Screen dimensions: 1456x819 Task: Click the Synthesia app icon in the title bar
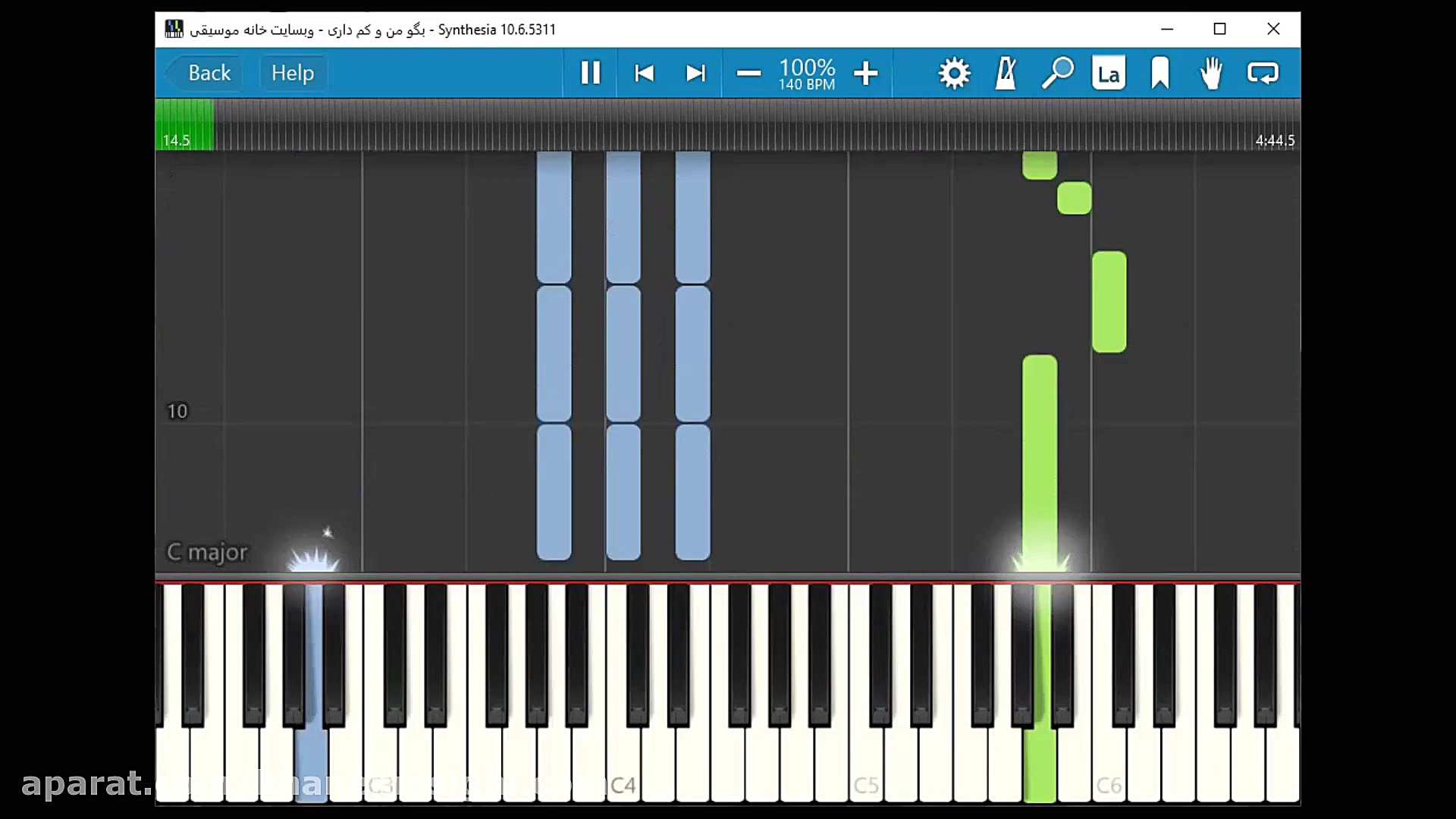pos(174,30)
